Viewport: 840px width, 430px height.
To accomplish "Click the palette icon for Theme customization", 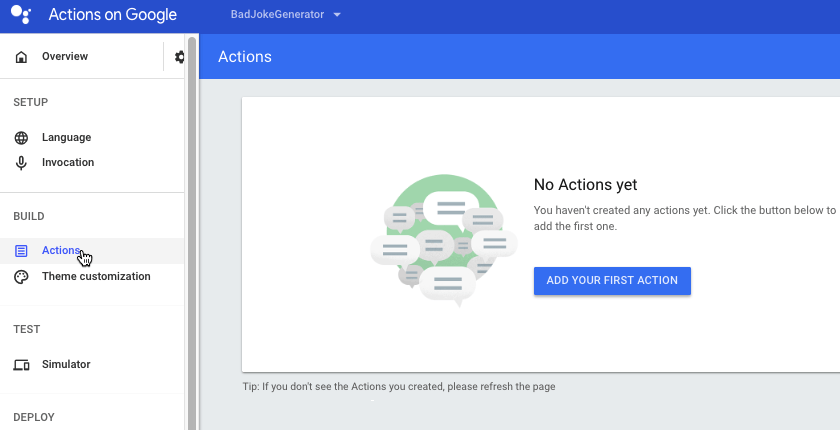I will point(21,277).
